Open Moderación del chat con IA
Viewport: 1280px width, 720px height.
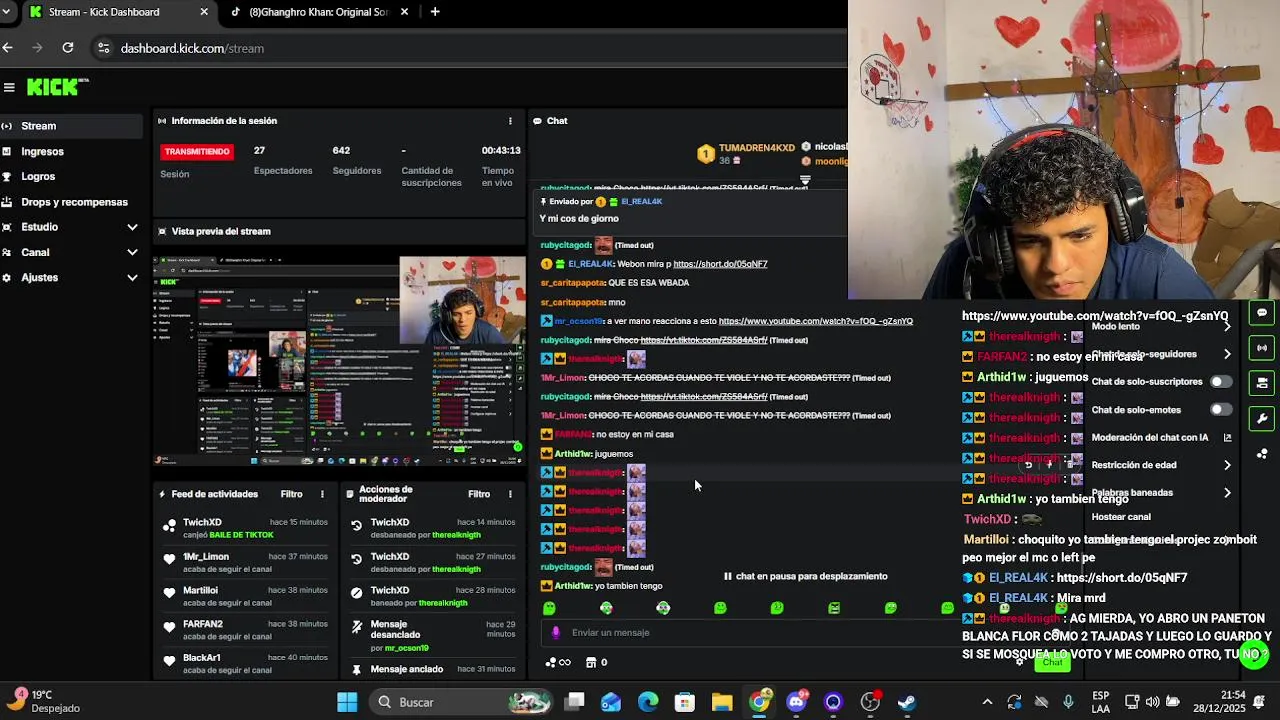pyautogui.click(x=1160, y=438)
